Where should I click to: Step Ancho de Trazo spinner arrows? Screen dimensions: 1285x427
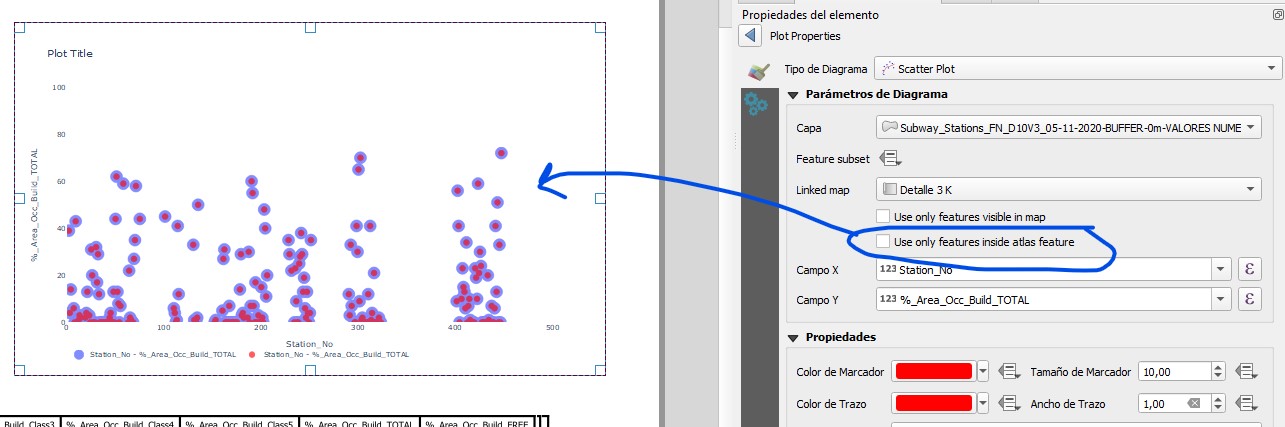tap(1218, 404)
